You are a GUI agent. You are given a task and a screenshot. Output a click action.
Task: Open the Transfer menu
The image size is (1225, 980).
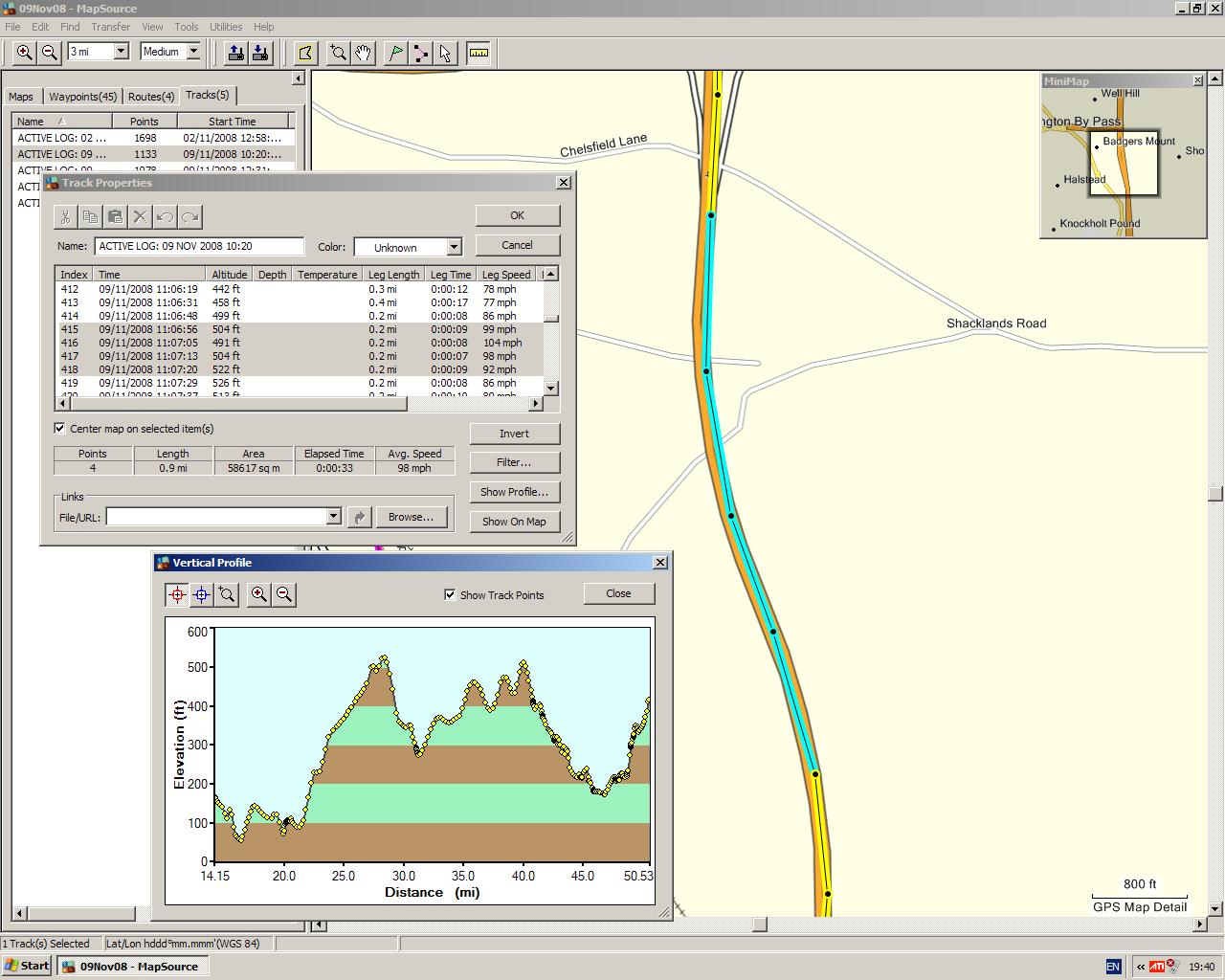click(111, 27)
